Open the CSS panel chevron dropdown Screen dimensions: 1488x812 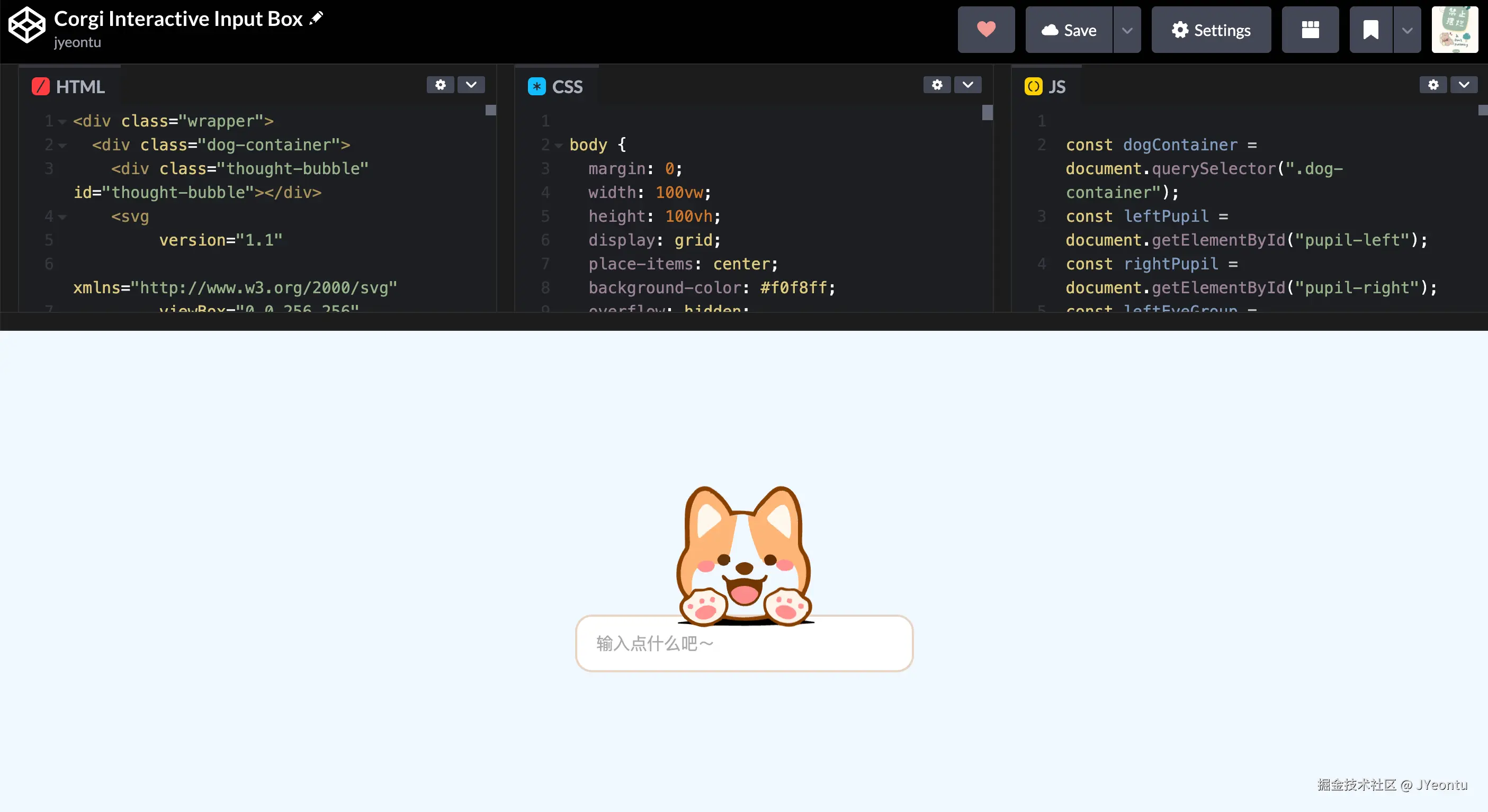click(967, 85)
